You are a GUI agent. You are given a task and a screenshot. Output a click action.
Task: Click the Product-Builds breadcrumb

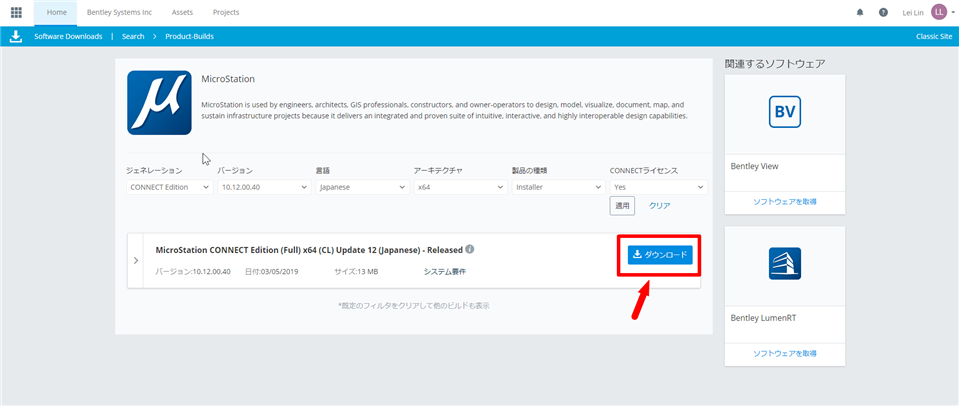coord(190,37)
